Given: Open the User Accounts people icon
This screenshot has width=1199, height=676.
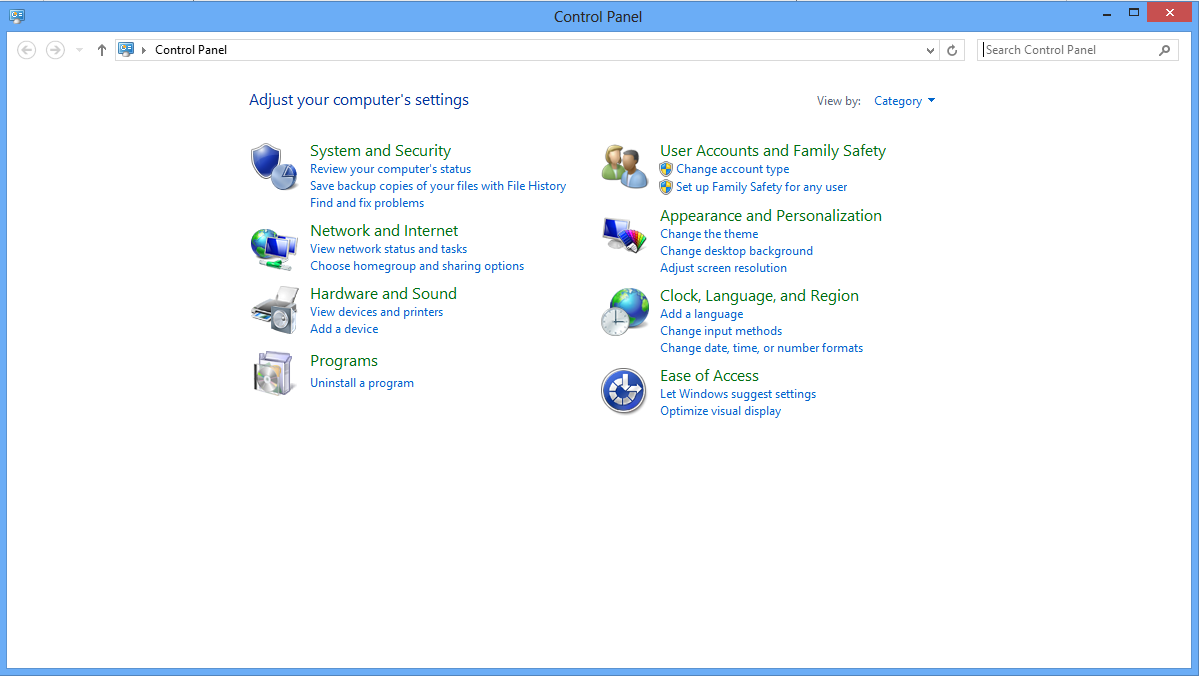Looking at the screenshot, I should [624, 166].
